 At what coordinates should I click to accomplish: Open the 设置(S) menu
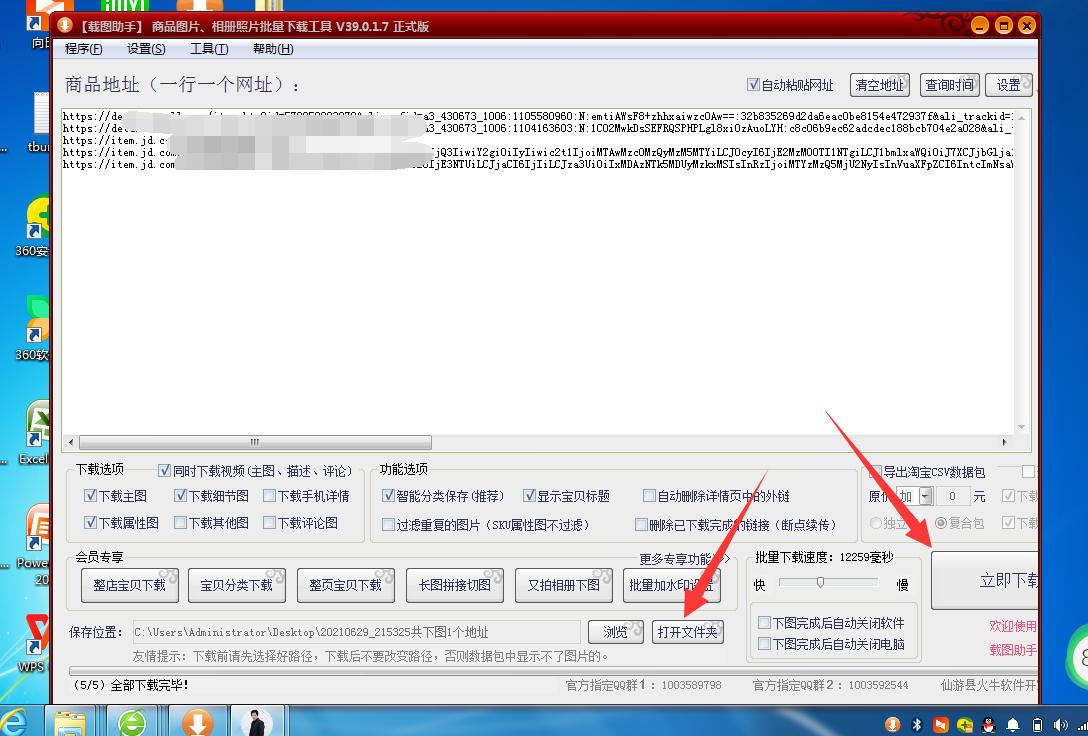tap(146, 48)
